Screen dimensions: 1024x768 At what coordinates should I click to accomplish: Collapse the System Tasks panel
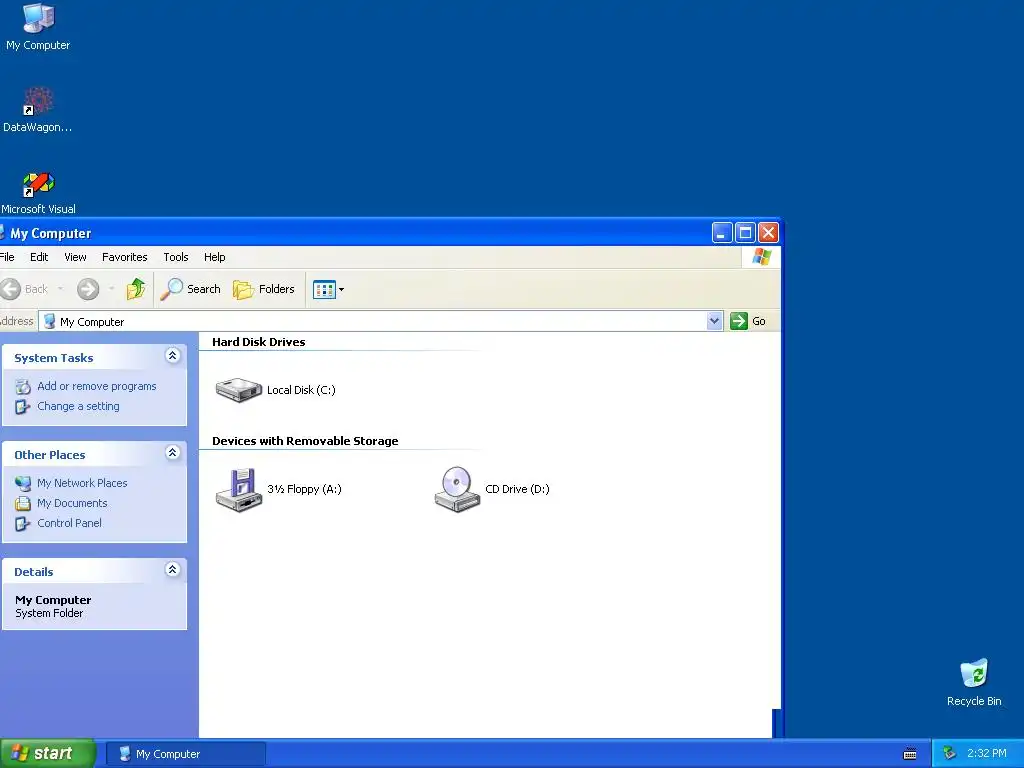point(172,355)
